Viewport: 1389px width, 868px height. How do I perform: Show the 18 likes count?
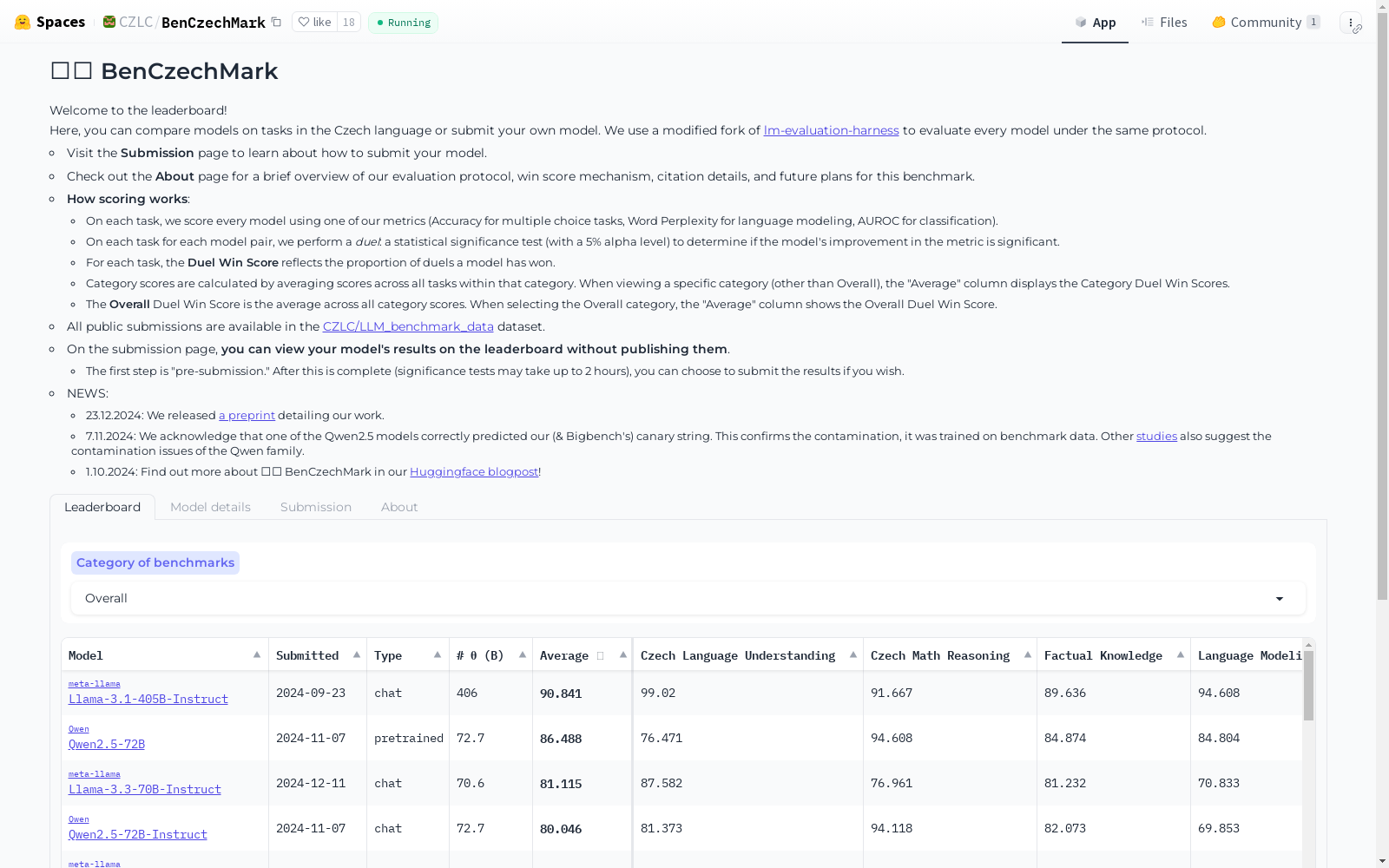348,23
